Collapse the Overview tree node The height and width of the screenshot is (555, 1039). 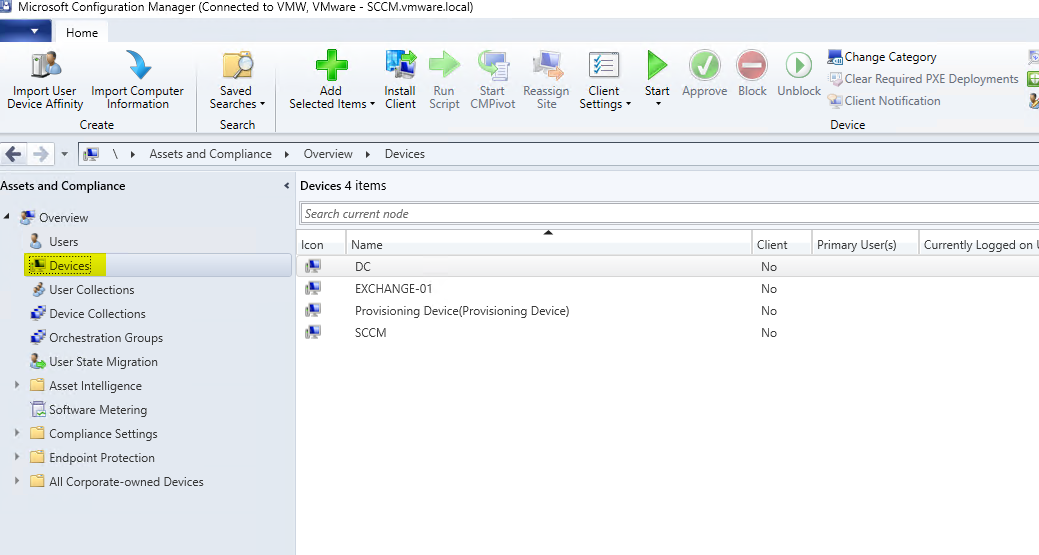click(9, 217)
